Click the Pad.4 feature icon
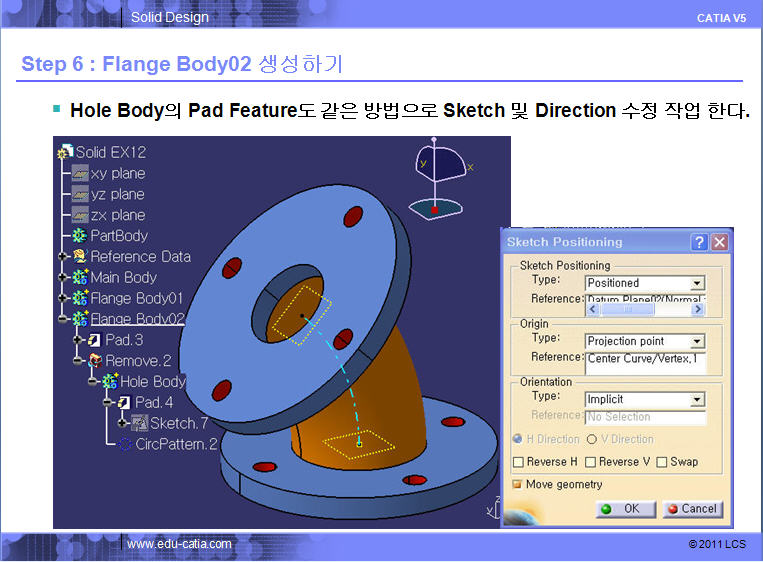This screenshot has width=763, height=562. [x=124, y=402]
